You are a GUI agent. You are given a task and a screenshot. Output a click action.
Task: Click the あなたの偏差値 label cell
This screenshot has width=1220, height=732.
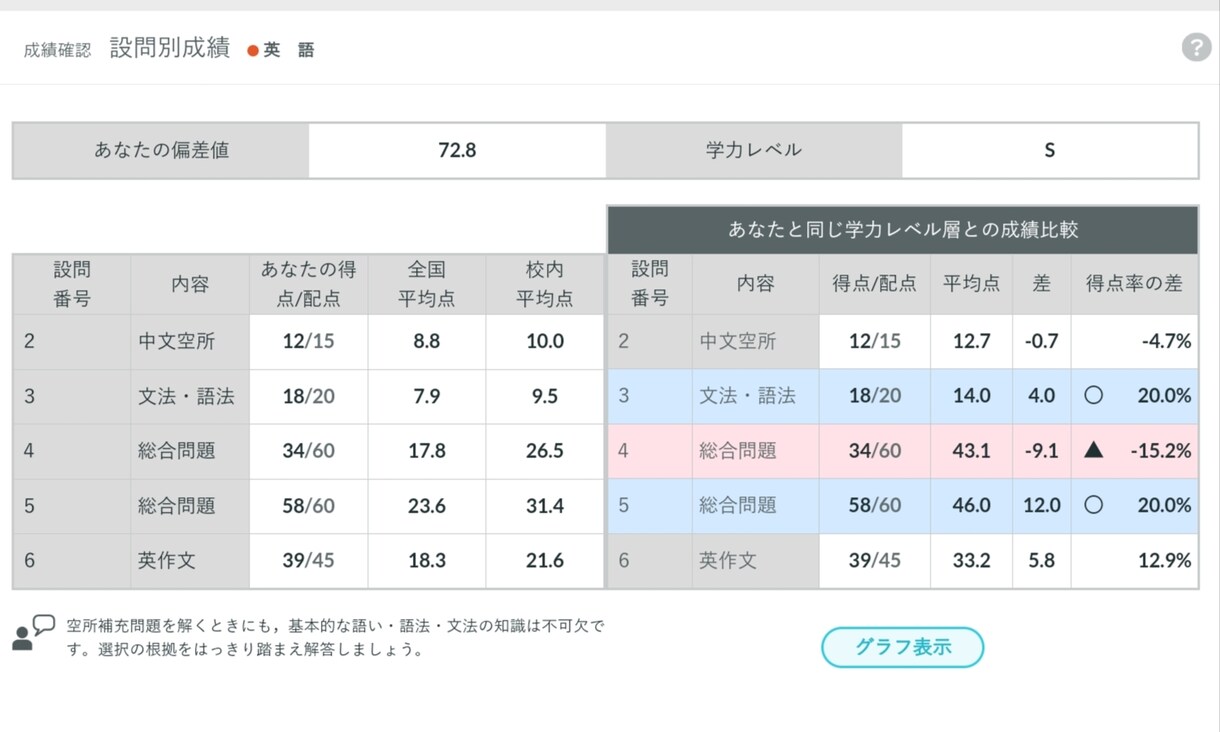[x=161, y=150]
